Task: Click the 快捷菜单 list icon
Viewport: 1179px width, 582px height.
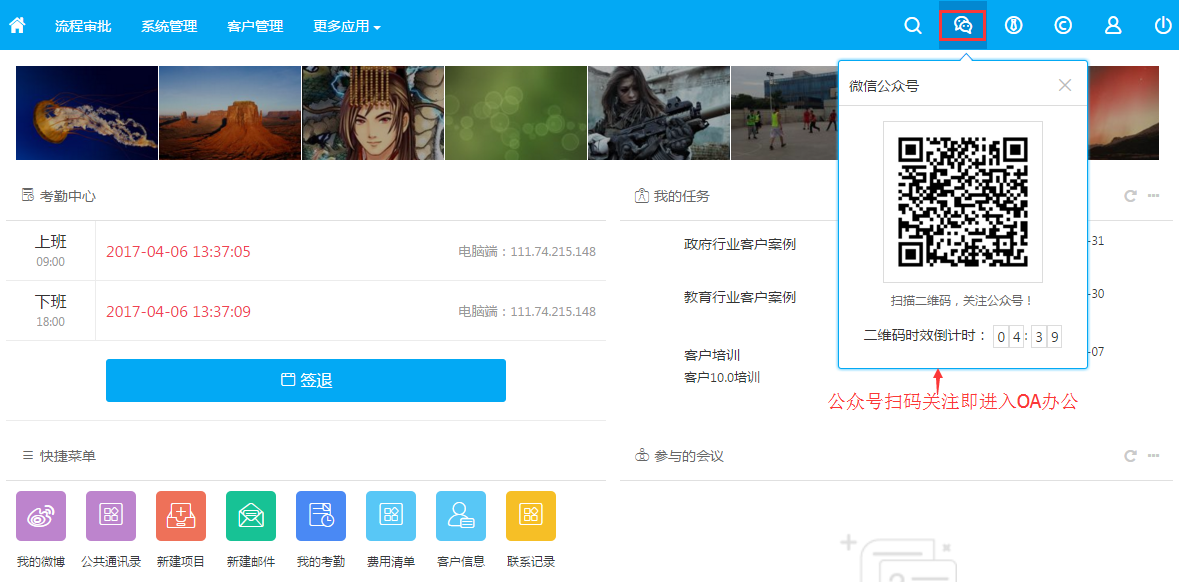Action: tap(28, 456)
